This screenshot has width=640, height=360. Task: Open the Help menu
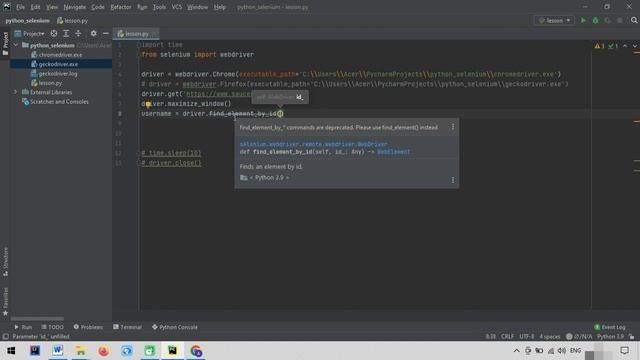coord(220,7)
